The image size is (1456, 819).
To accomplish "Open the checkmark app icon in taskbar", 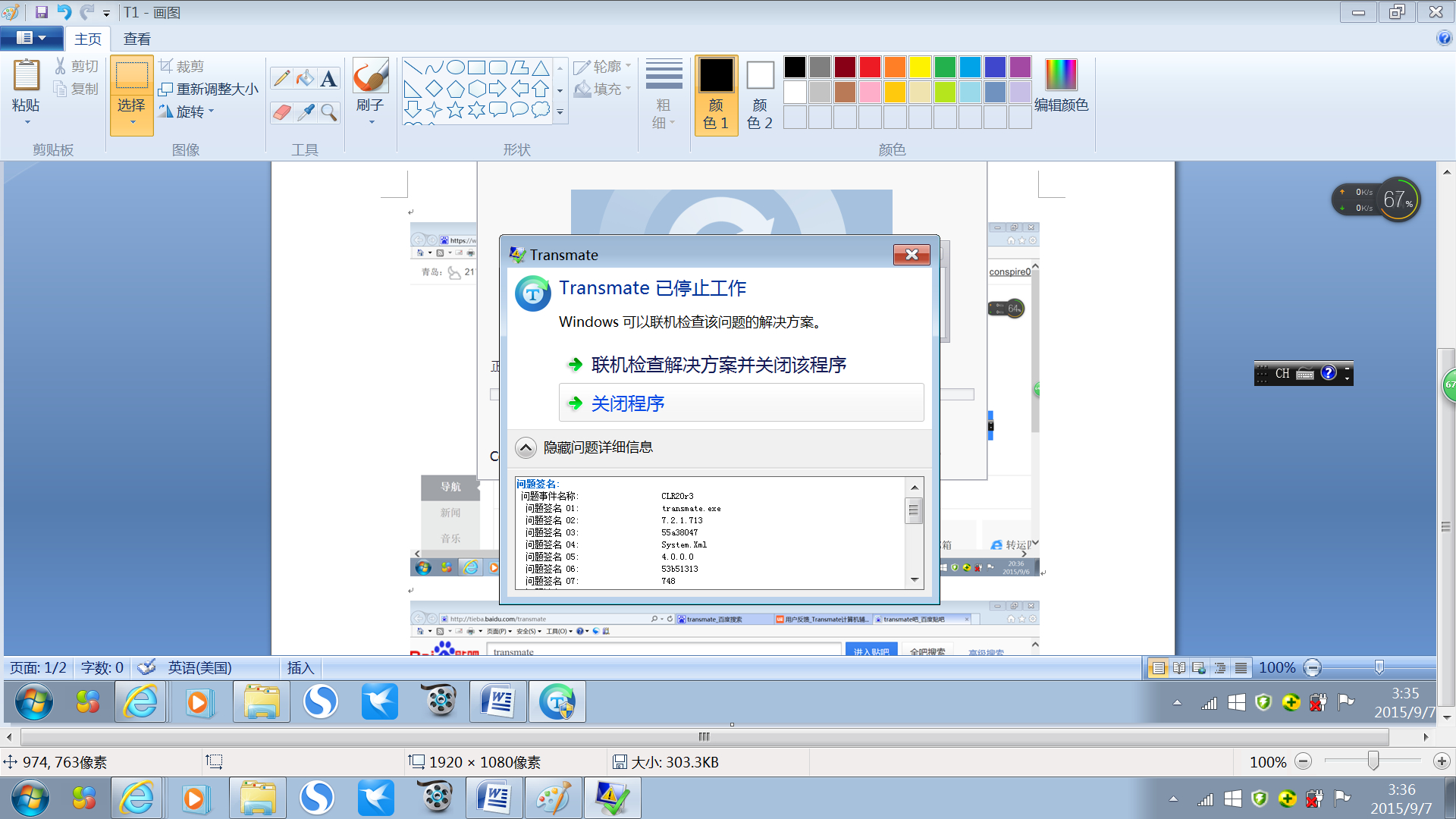I will click(612, 799).
